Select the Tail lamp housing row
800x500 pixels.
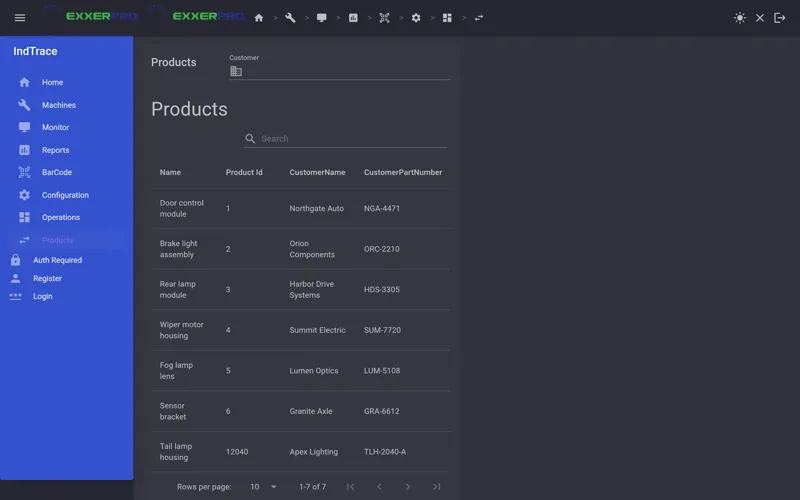[x=302, y=452]
